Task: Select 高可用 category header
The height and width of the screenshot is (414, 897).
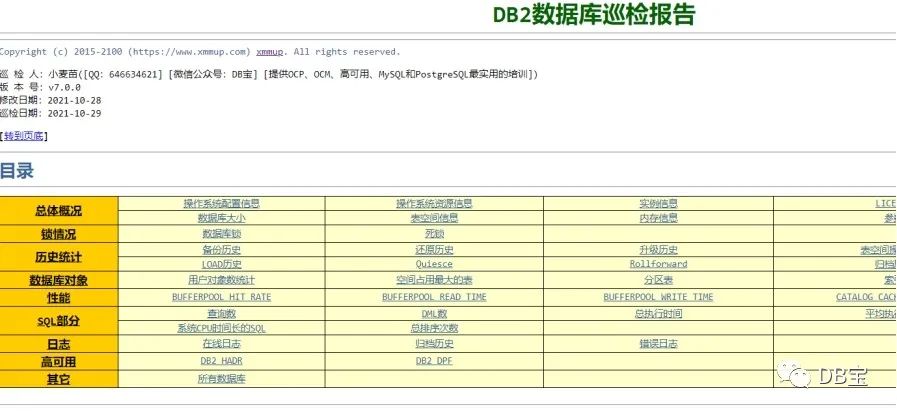Action: tap(58, 362)
